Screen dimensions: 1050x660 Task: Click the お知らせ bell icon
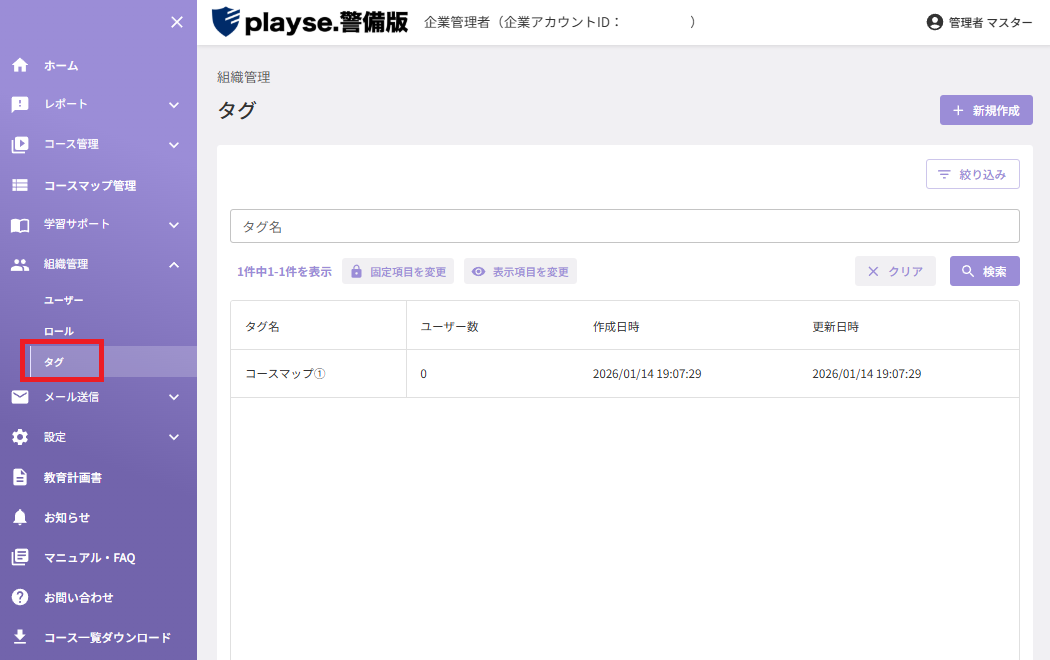tap(20, 517)
